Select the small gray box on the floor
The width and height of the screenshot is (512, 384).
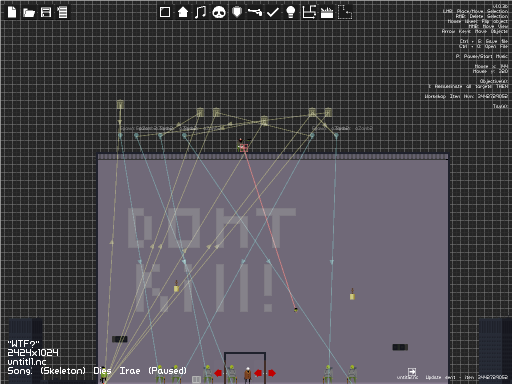(196, 379)
